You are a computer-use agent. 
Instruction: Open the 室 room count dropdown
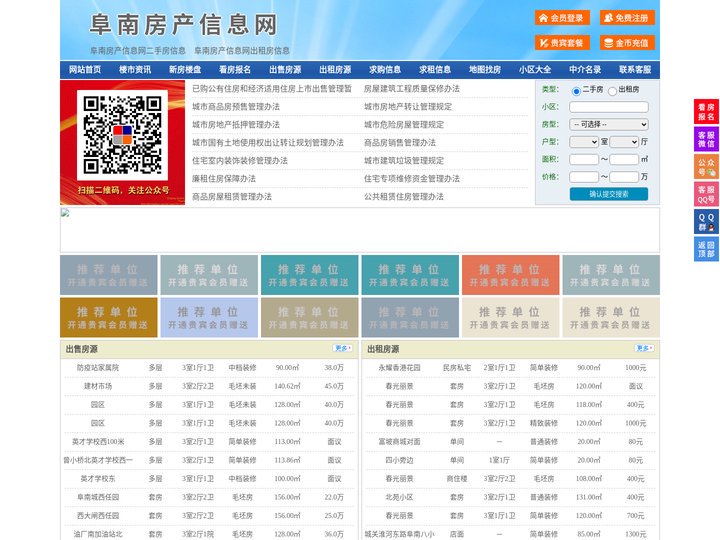pos(584,142)
